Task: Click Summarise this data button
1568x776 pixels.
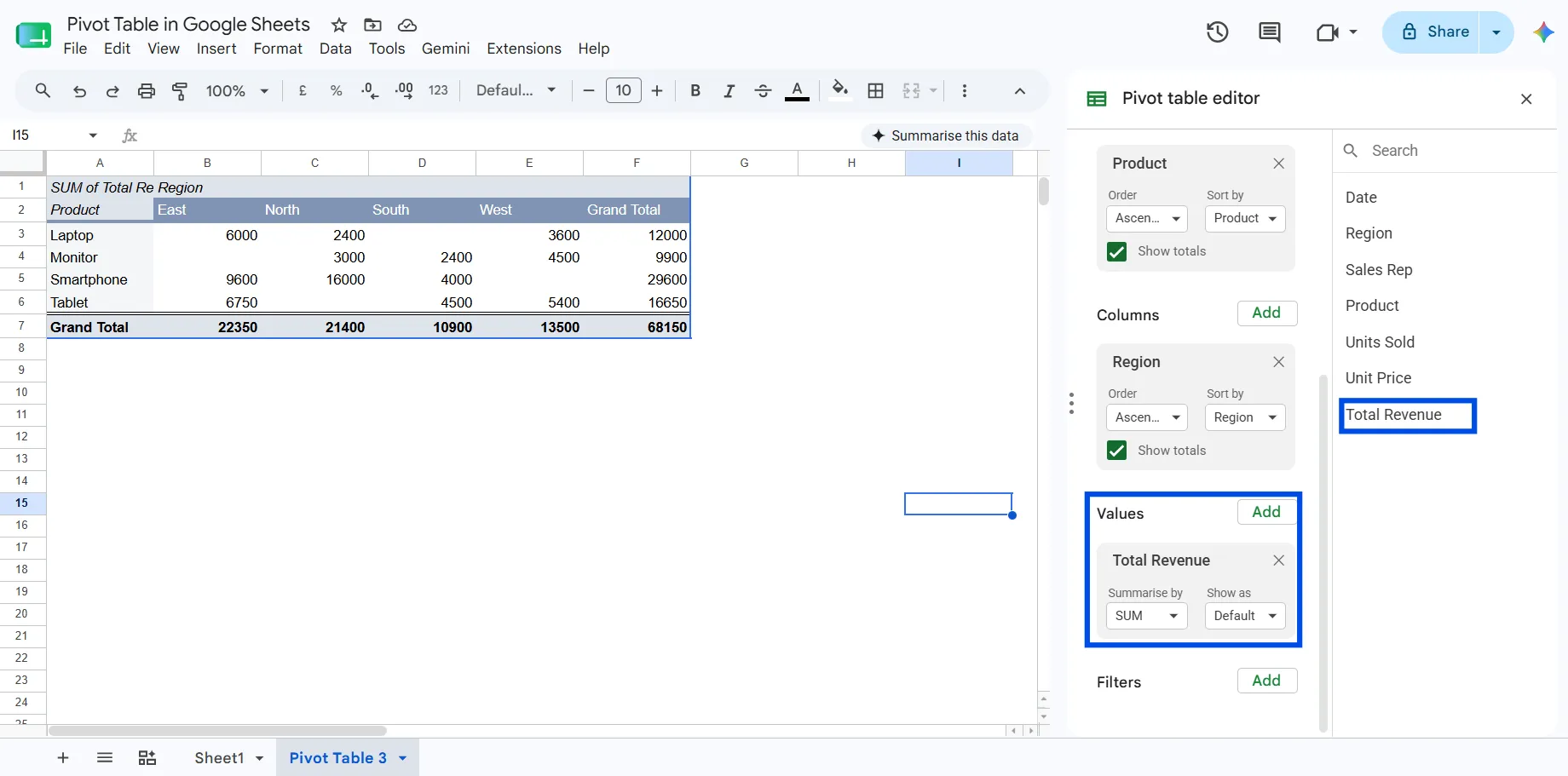Action: click(x=946, y=135)
